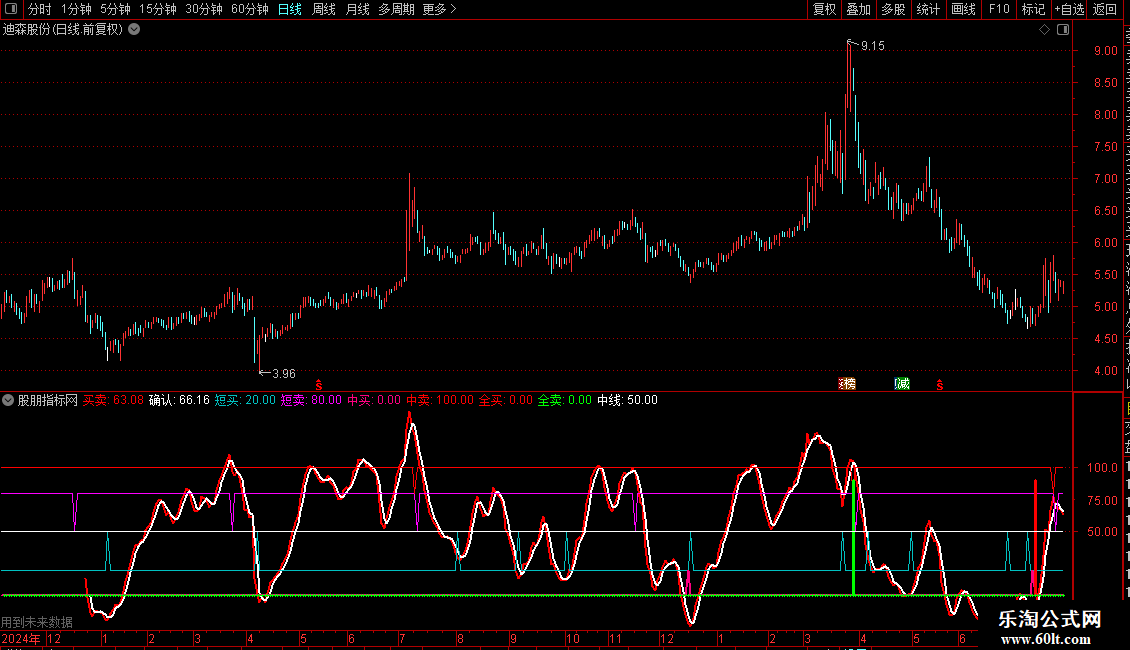Click the 股朋指标网 indicator name

pyautogui.click(x=48, y=400)
